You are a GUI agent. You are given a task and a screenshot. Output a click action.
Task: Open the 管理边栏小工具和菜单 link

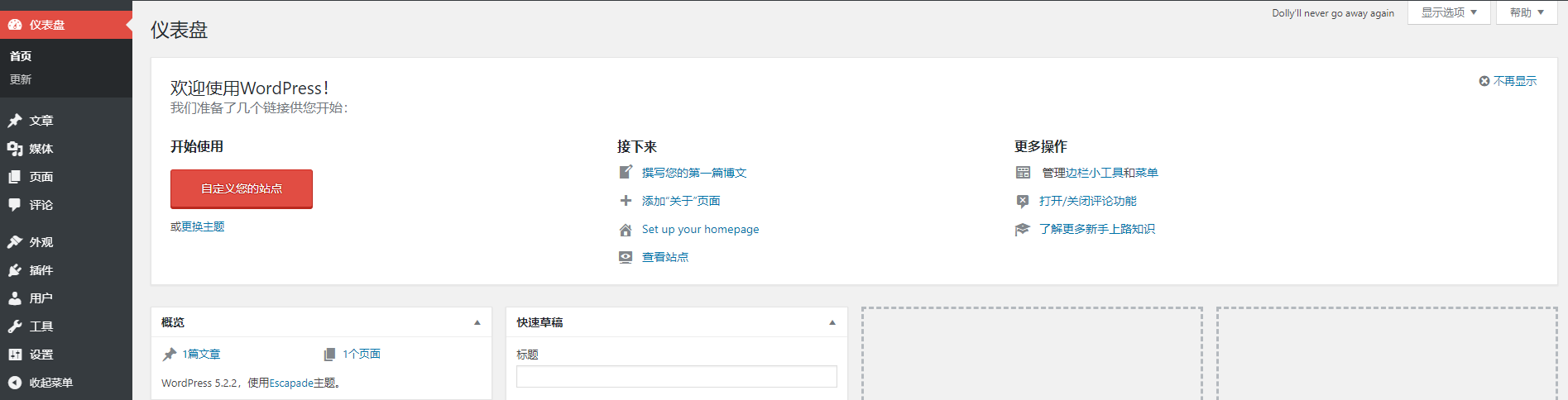[x=1100, y=173]
